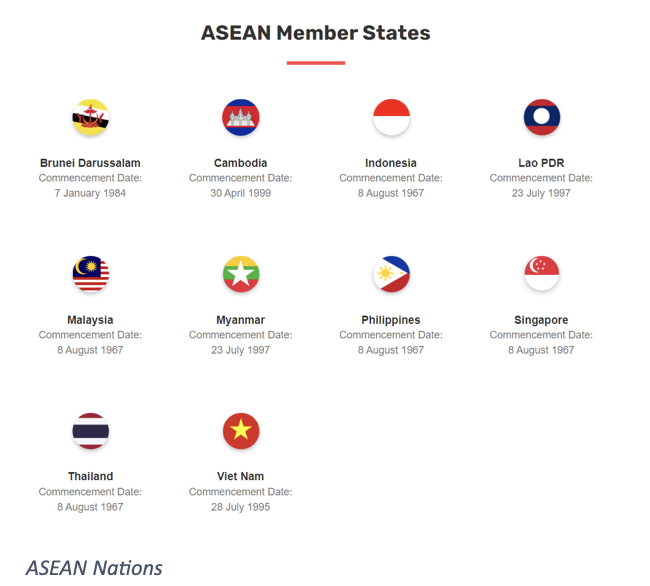
Task: Select the Malaysia country name link
Action: [90, 320]
